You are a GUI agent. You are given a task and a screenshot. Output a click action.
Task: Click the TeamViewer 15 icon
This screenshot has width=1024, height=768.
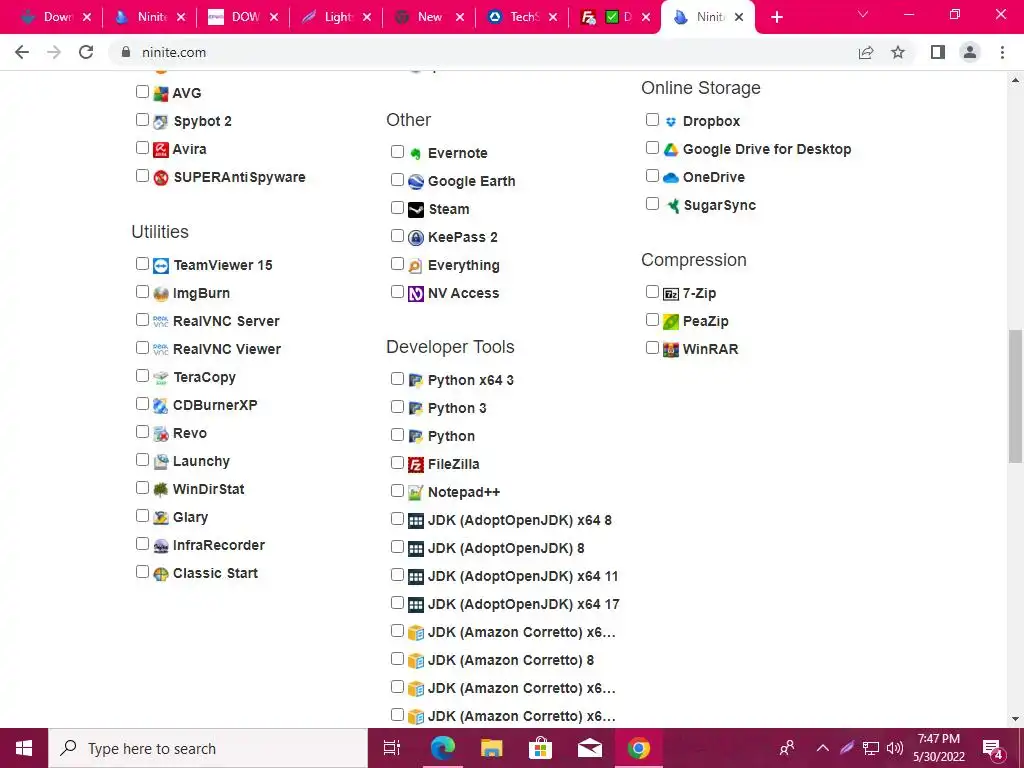[x=161, y=266]
